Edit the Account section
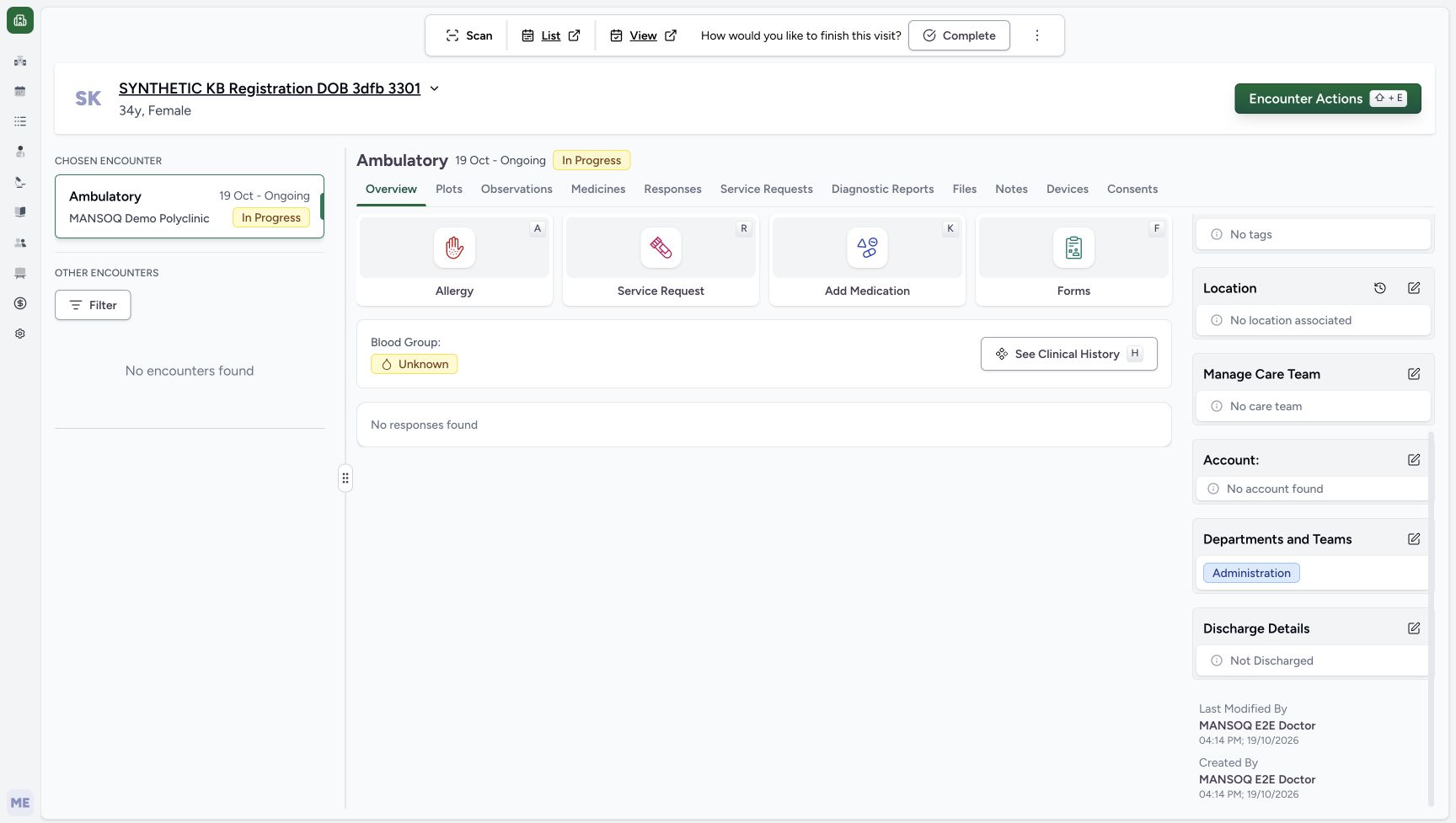This screenshot has height=823, width=1456. pyautogui.click(x=1414, y=460)
